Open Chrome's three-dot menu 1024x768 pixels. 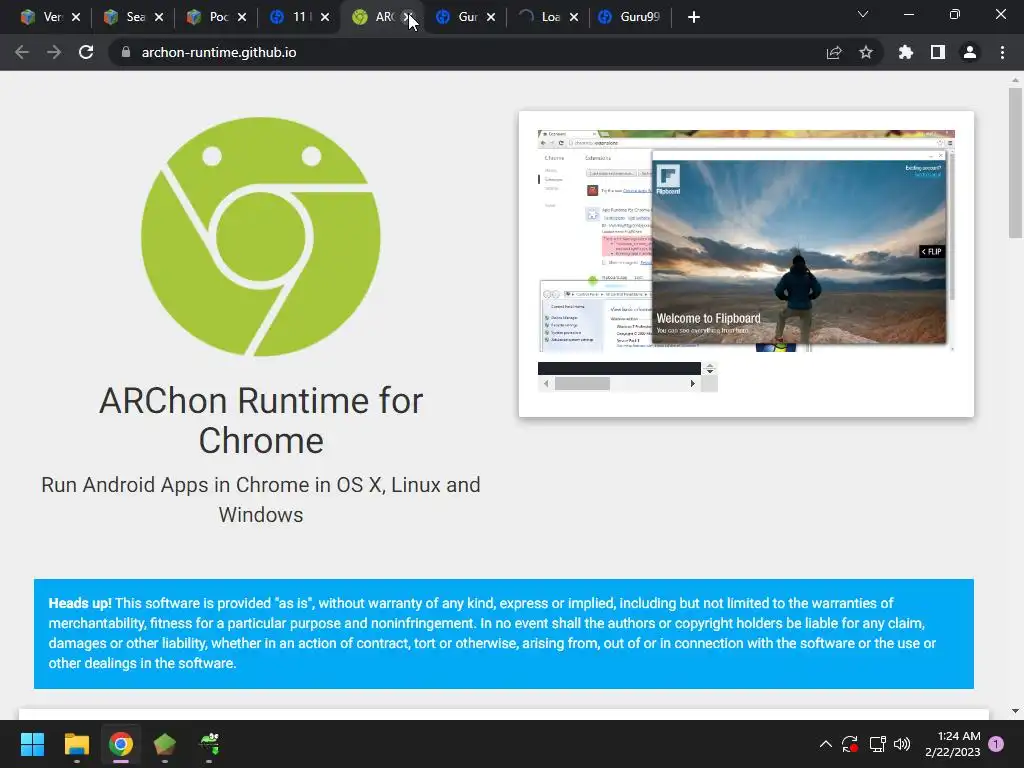coord(1002,52)
